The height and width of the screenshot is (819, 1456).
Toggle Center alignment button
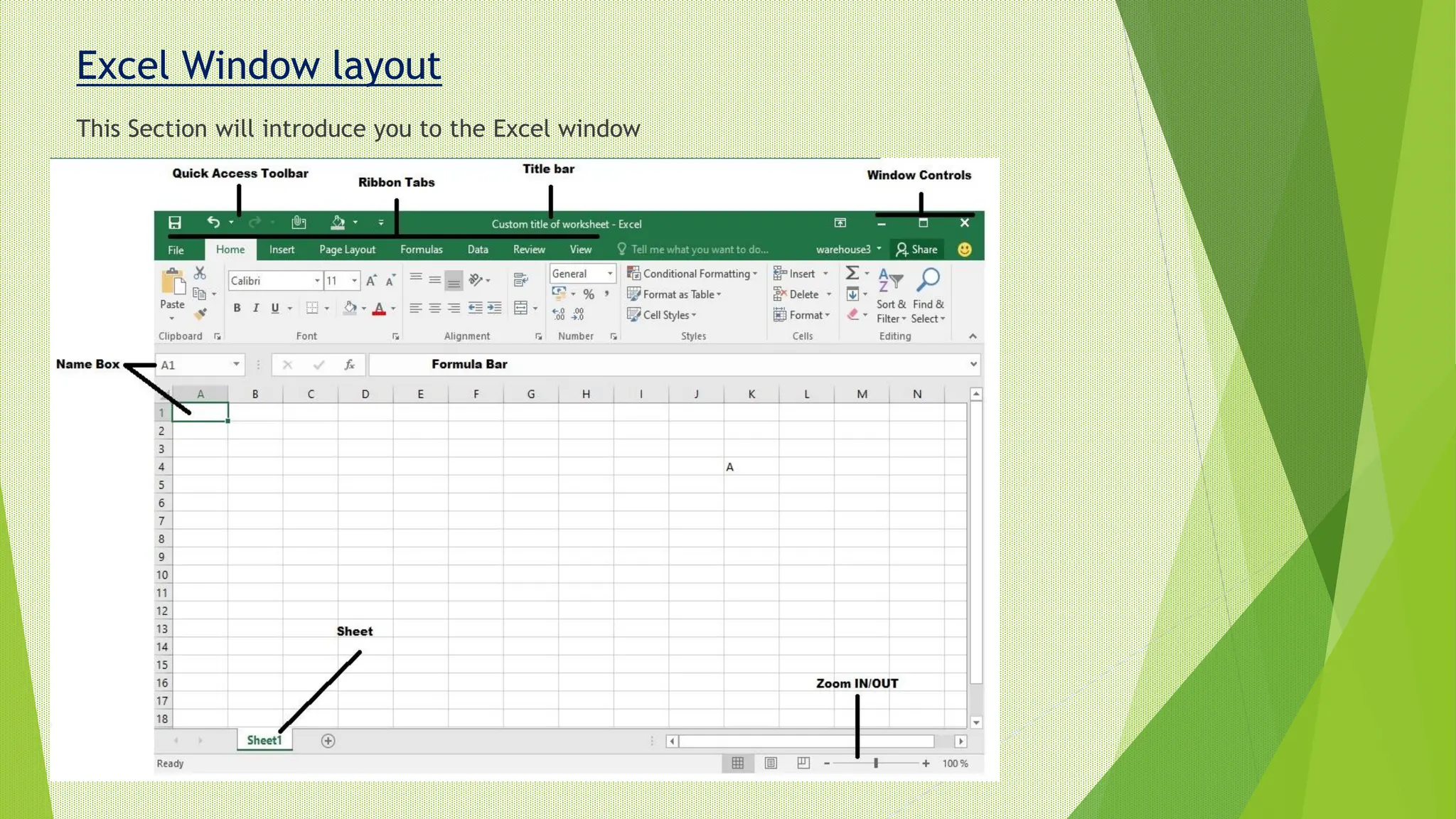(434, 308)
